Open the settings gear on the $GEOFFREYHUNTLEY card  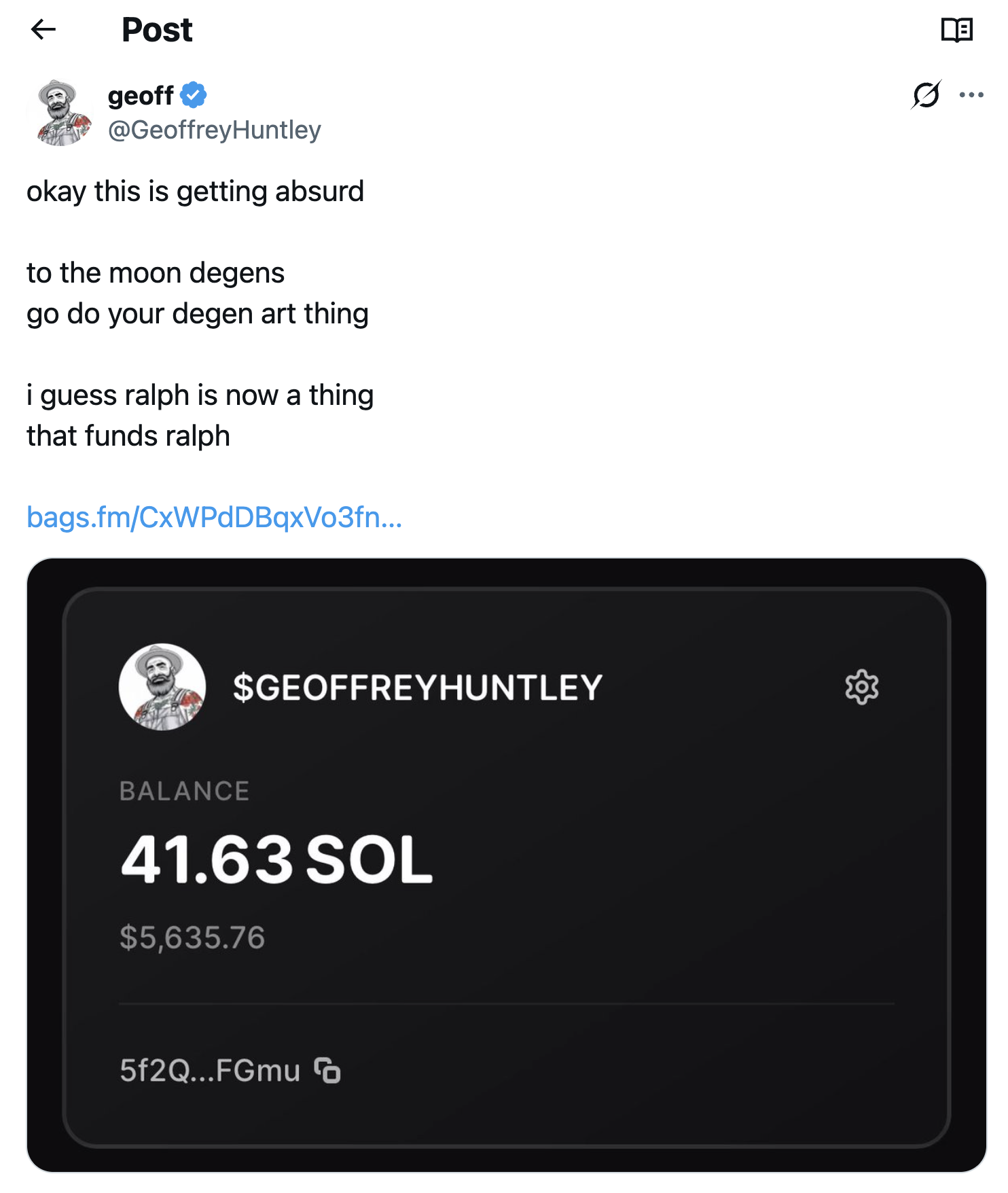point(863,688)
